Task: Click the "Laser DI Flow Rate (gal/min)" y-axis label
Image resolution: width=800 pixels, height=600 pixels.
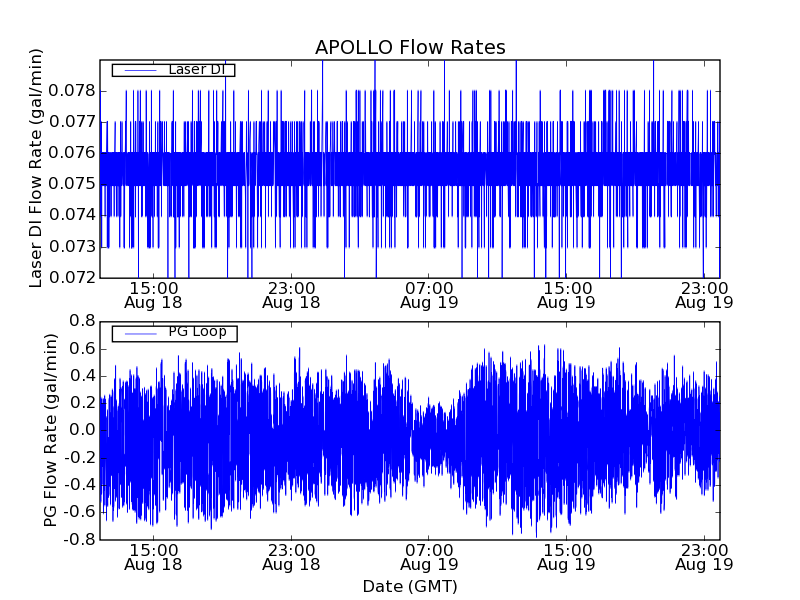Action: click(36, 168)
